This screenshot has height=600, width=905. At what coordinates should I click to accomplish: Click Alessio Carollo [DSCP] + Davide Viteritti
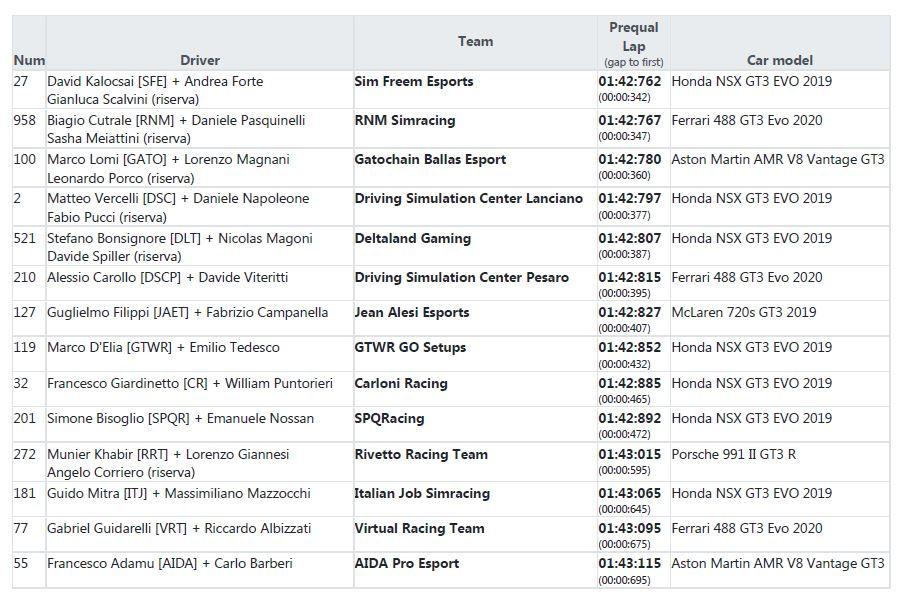pyautogui.click(x=167, y=278)
